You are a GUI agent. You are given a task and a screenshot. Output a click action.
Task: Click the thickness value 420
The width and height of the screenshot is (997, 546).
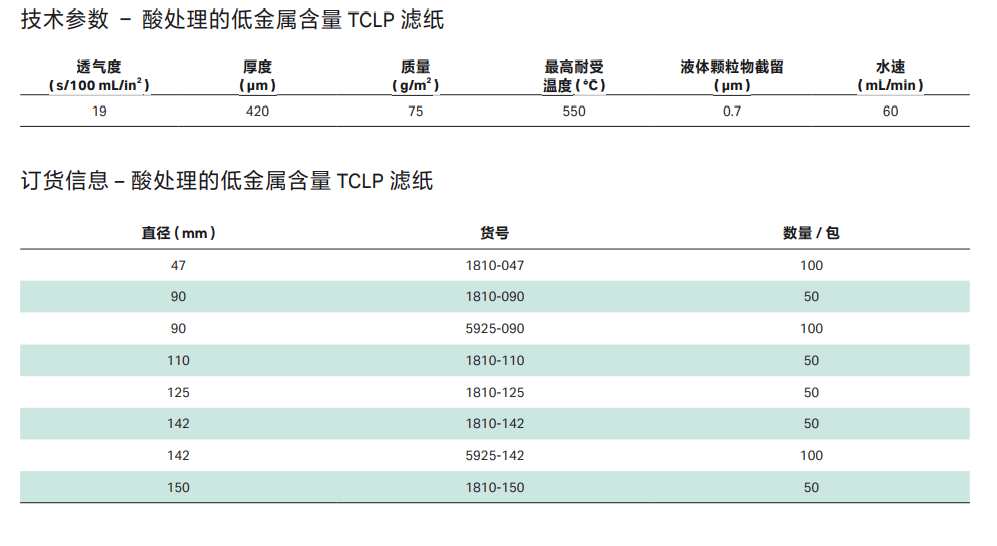pyautogui.click(x=257, y=111)
